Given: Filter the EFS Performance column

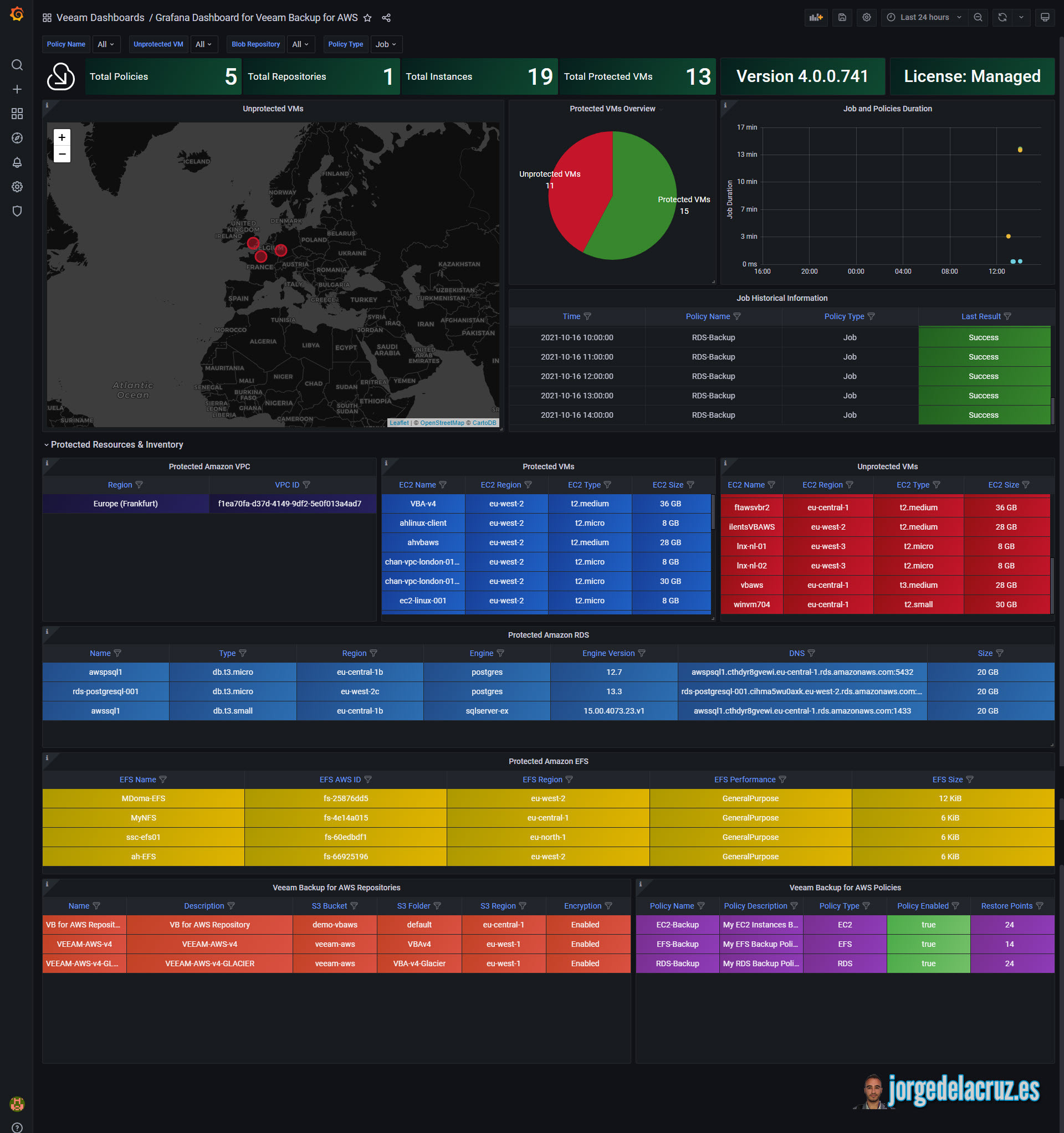Looking at the screenshot, I should 782,779.
